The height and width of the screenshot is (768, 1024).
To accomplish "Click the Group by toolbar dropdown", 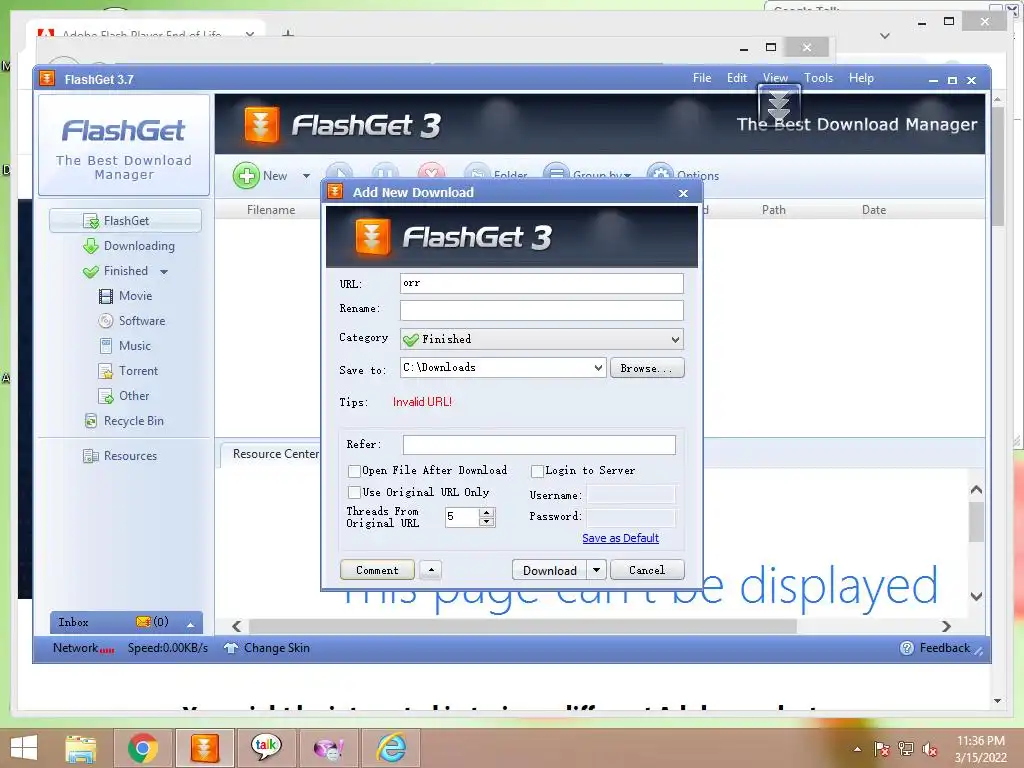I will (588, 175).
